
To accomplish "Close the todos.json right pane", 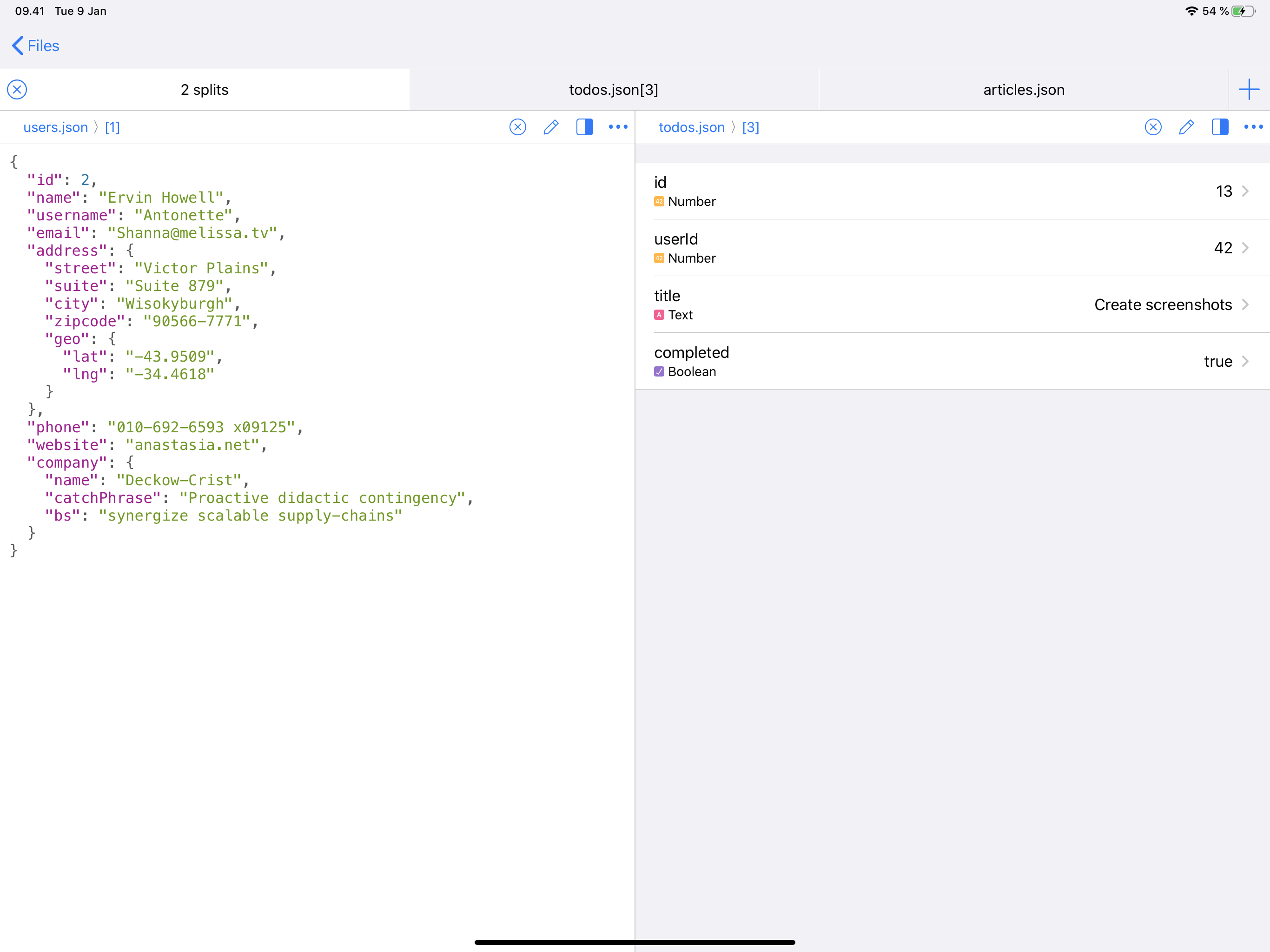I will 1153,127.
